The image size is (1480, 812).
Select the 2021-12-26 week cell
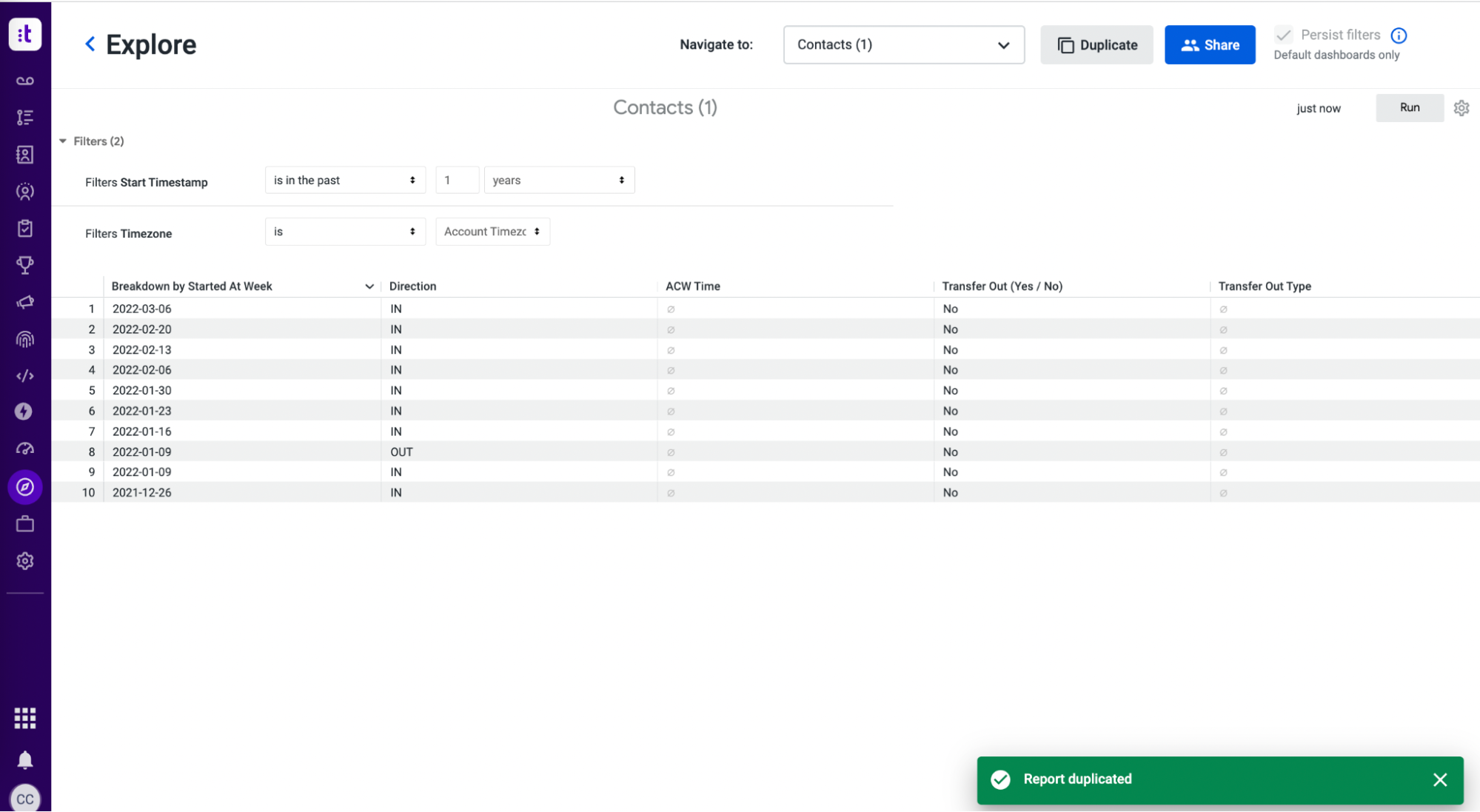(x=242, y=493)
